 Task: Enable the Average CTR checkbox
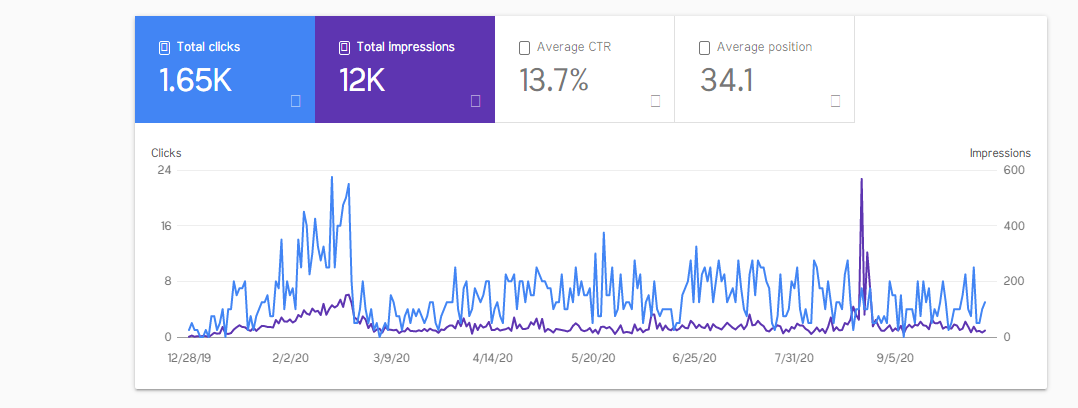(x=525, y=48)
